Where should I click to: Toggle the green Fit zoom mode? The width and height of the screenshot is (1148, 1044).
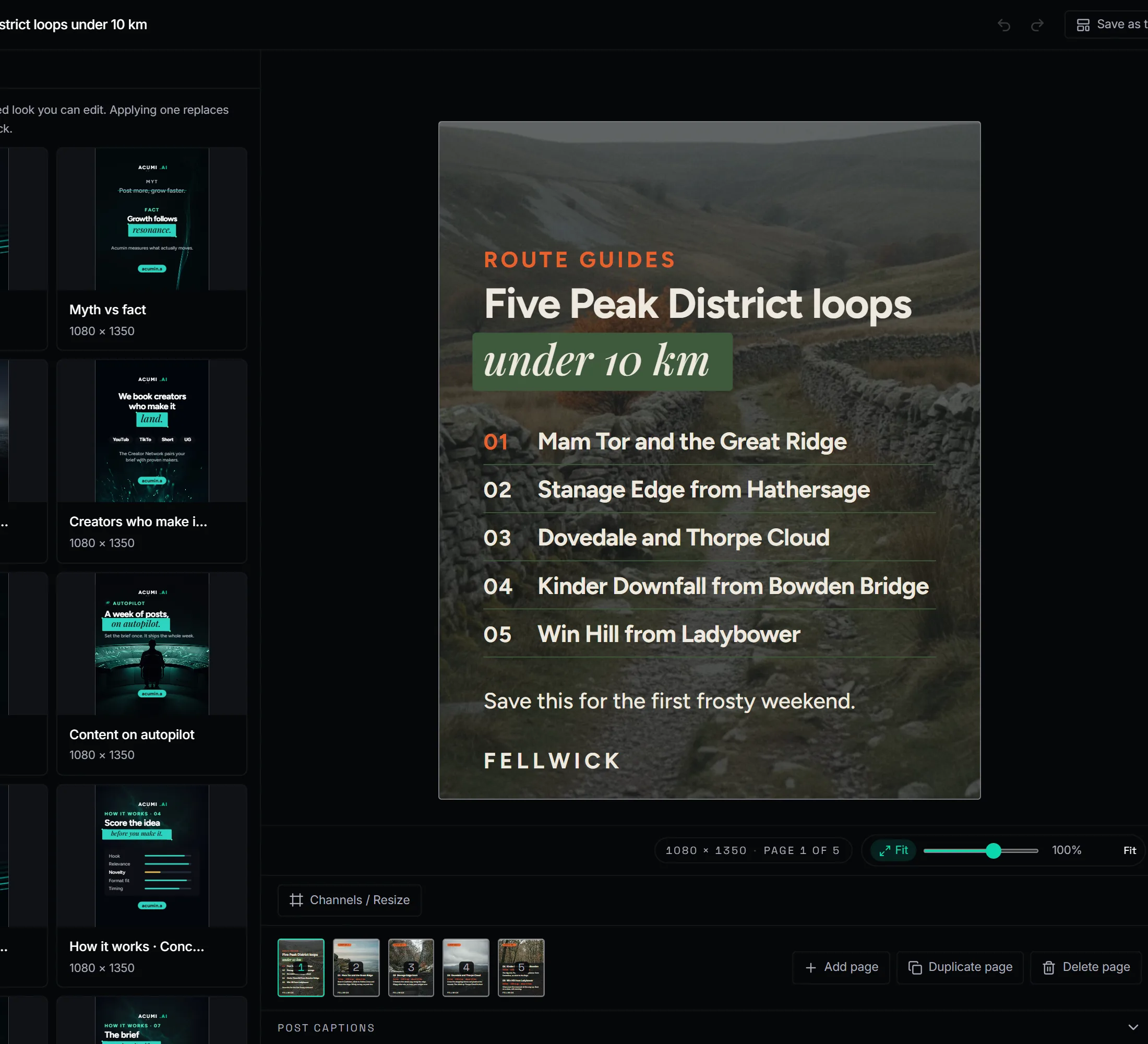click(893, 850)
